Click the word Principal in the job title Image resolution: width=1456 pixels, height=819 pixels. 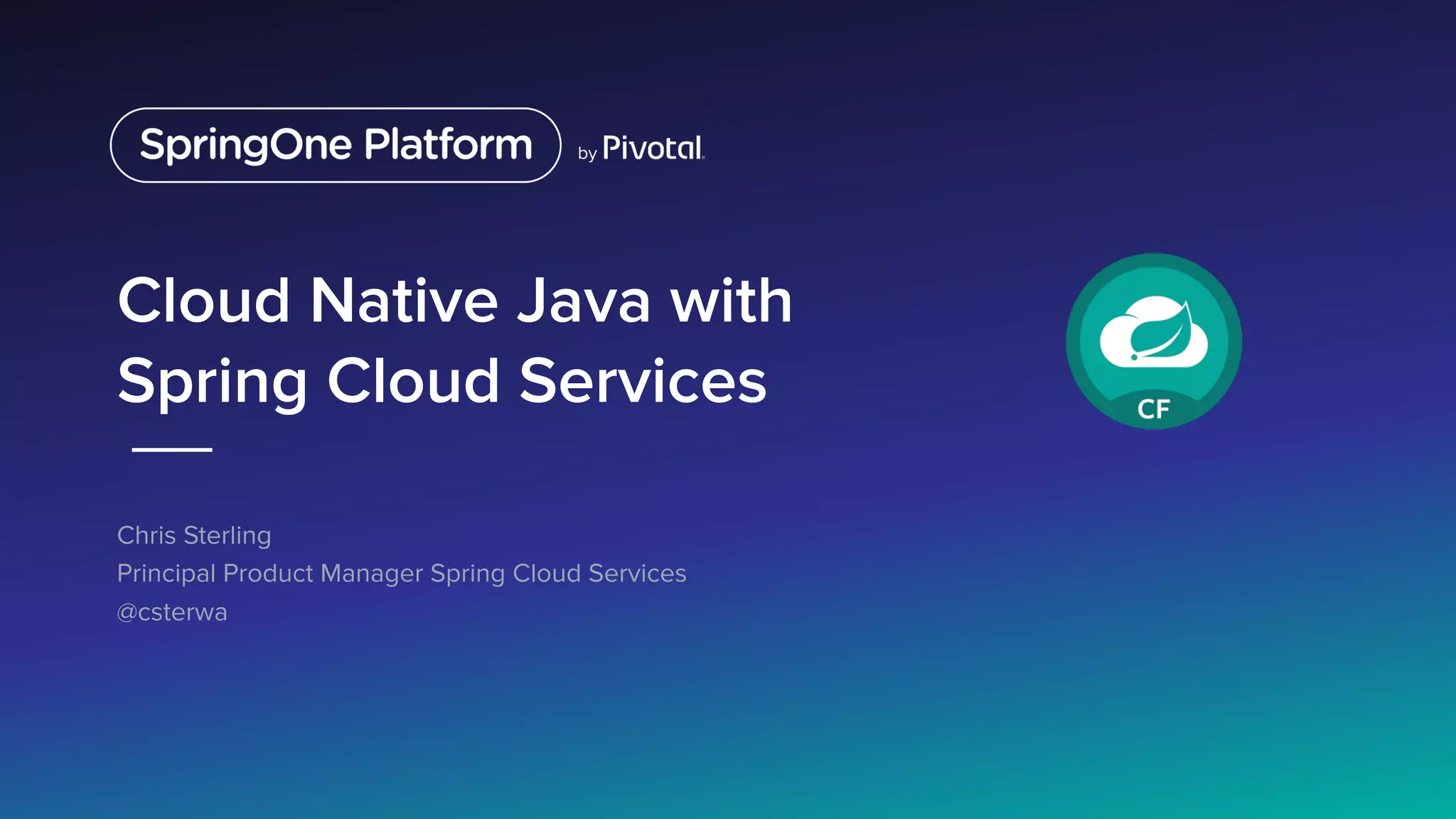point(166,573)
